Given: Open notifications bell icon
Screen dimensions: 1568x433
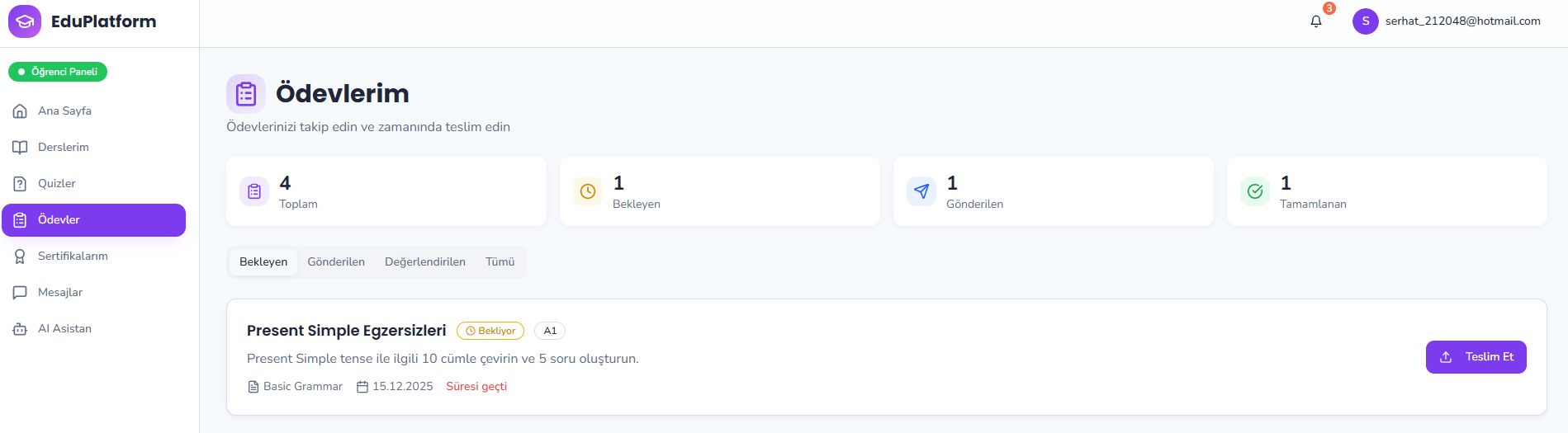Looking at the screenshot, I should [1316, 21].
